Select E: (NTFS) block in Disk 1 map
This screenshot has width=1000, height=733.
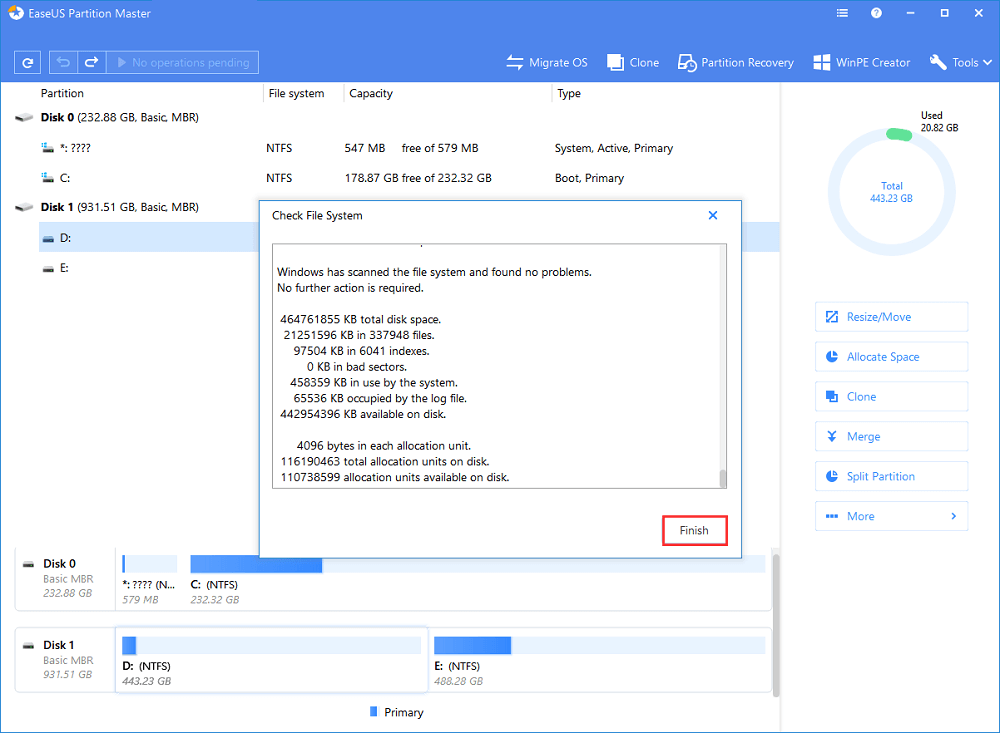(599, 660)
